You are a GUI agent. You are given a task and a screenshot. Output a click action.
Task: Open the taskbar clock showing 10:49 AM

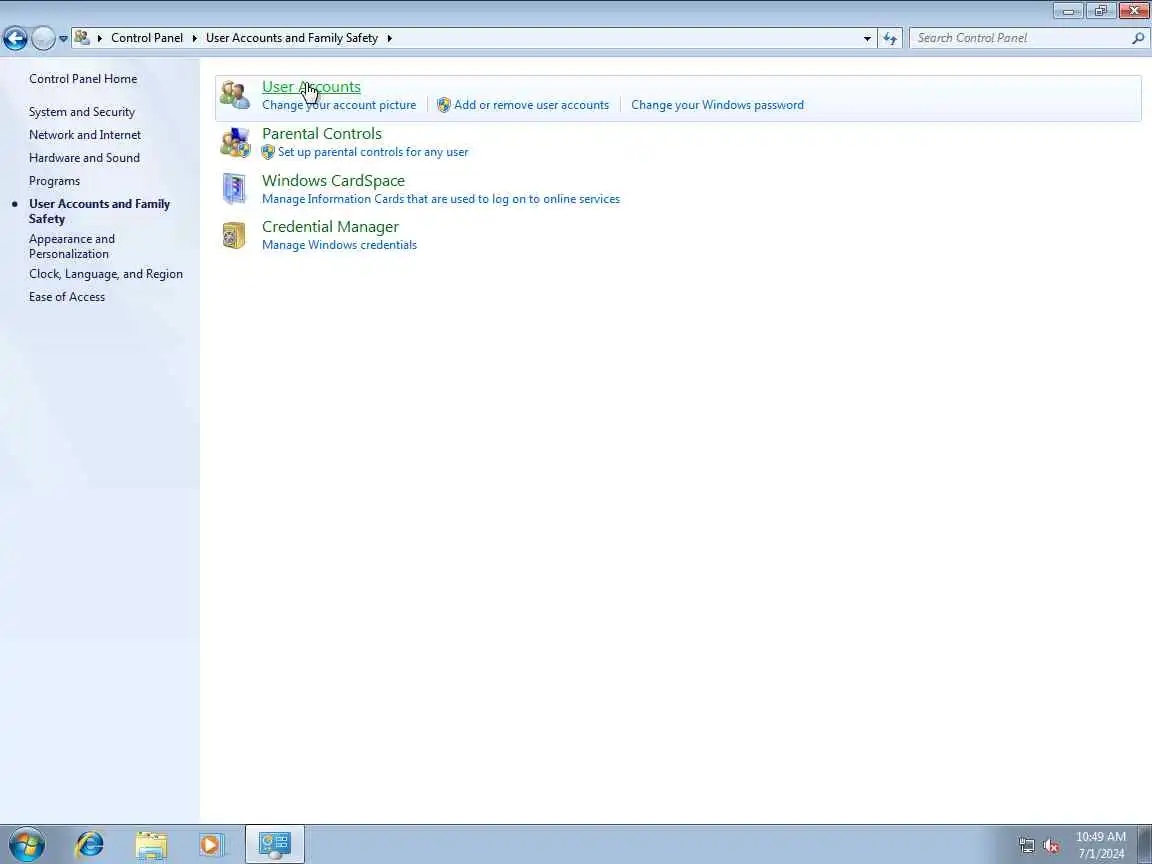tap(1101, 845)
